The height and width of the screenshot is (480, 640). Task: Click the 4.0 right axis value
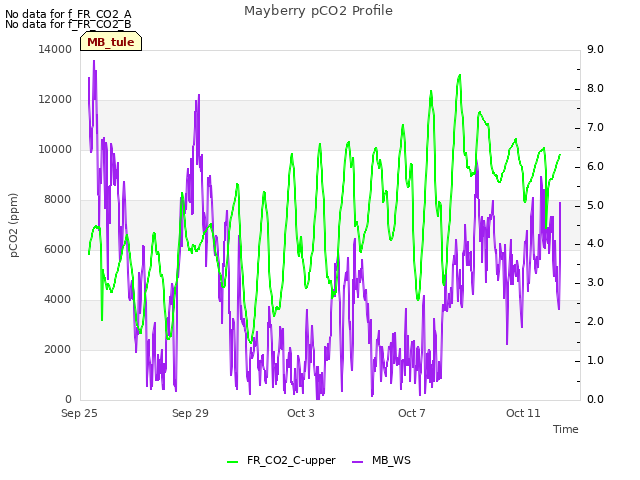click(x=595, y=244)
